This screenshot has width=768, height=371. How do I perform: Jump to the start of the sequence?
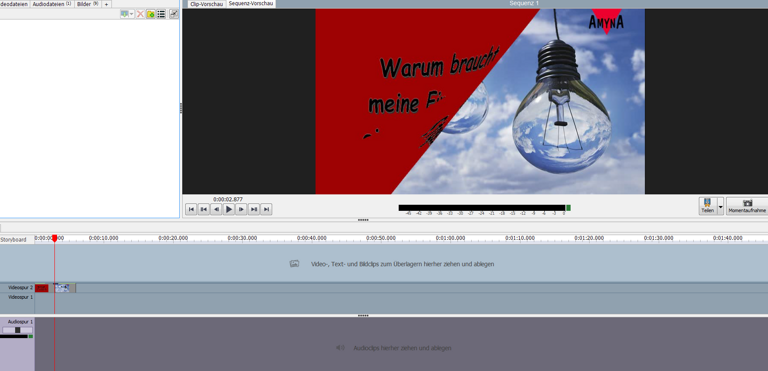[192, 209]
